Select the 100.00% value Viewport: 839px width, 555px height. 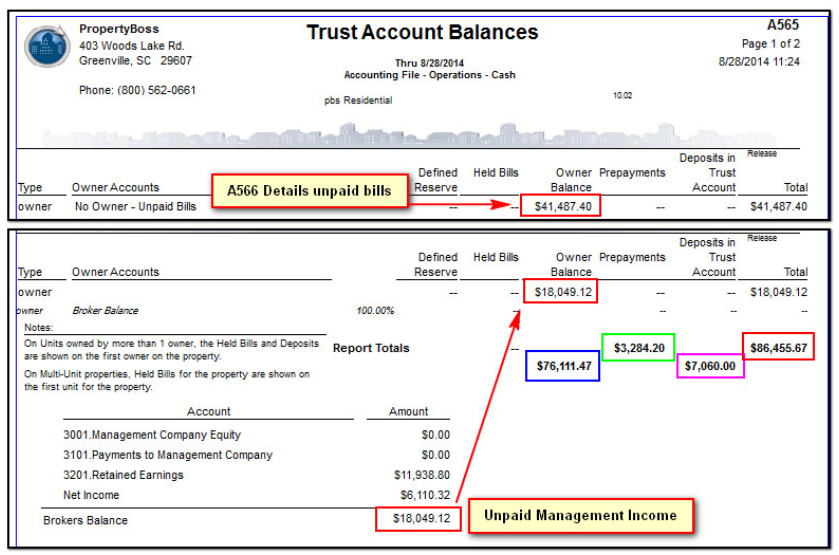pos(375,310)
